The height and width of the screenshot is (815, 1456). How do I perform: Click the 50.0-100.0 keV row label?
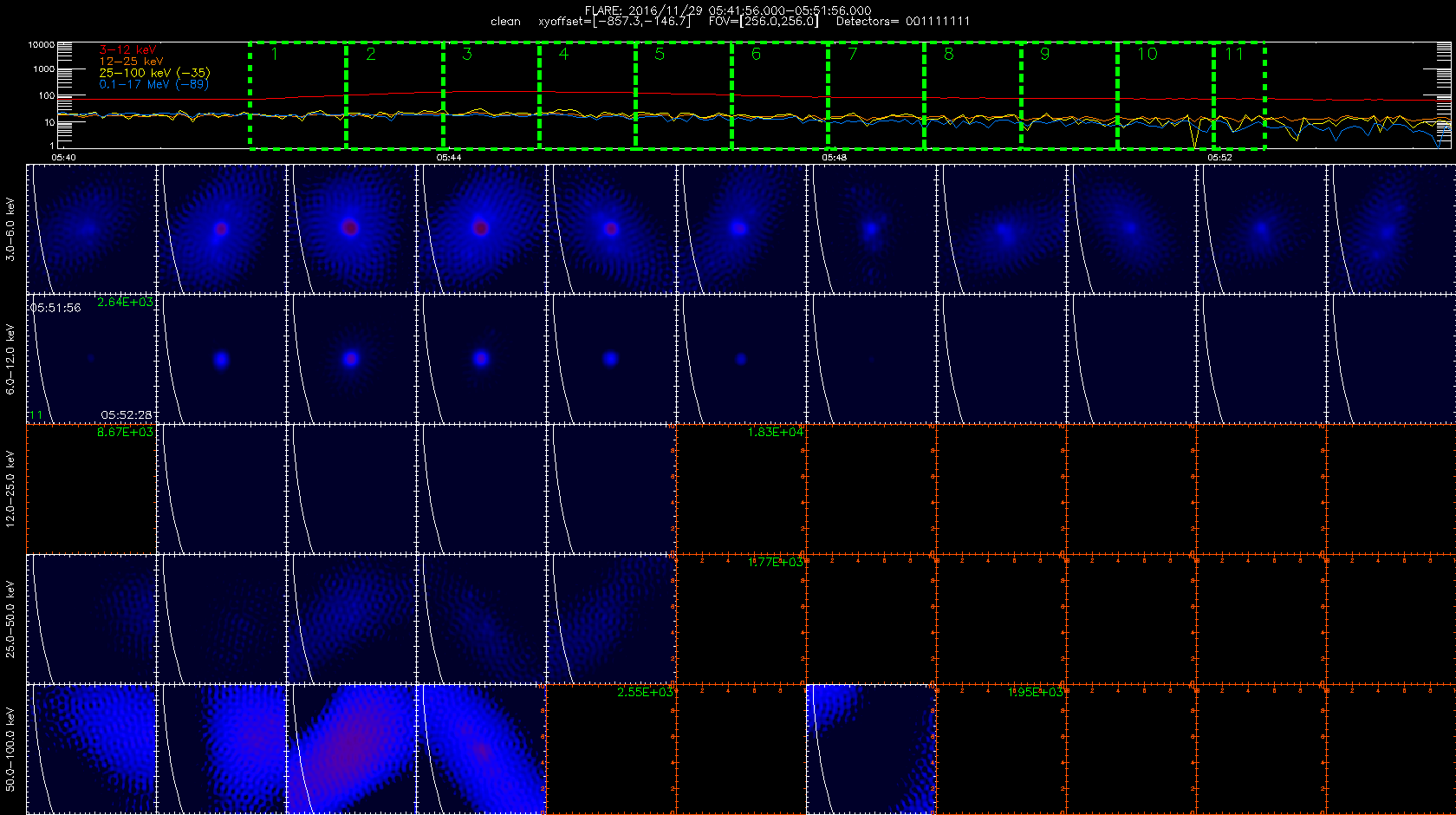(x=10, y=749)
